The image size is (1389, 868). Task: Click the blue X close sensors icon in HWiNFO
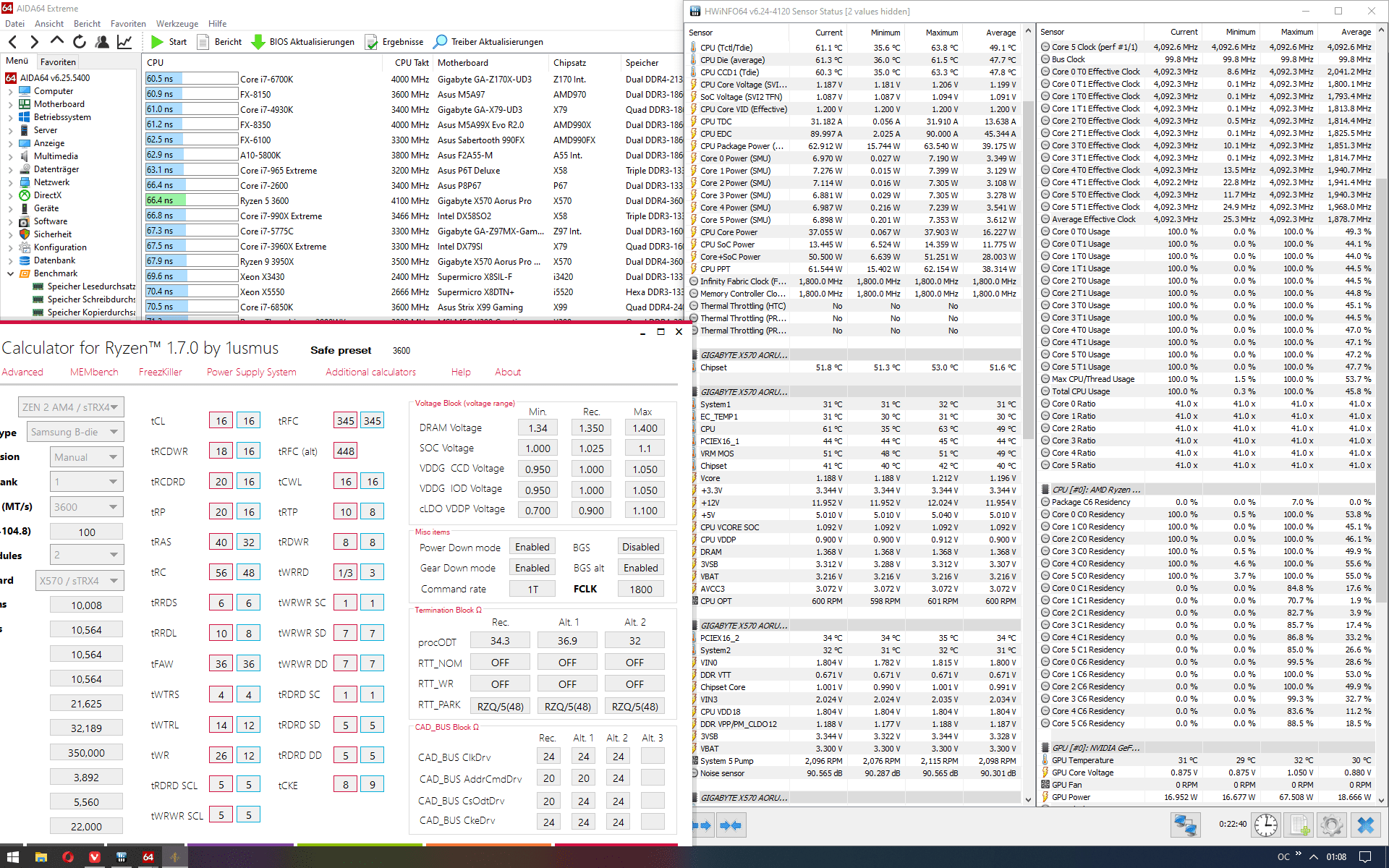(1365, 825)
